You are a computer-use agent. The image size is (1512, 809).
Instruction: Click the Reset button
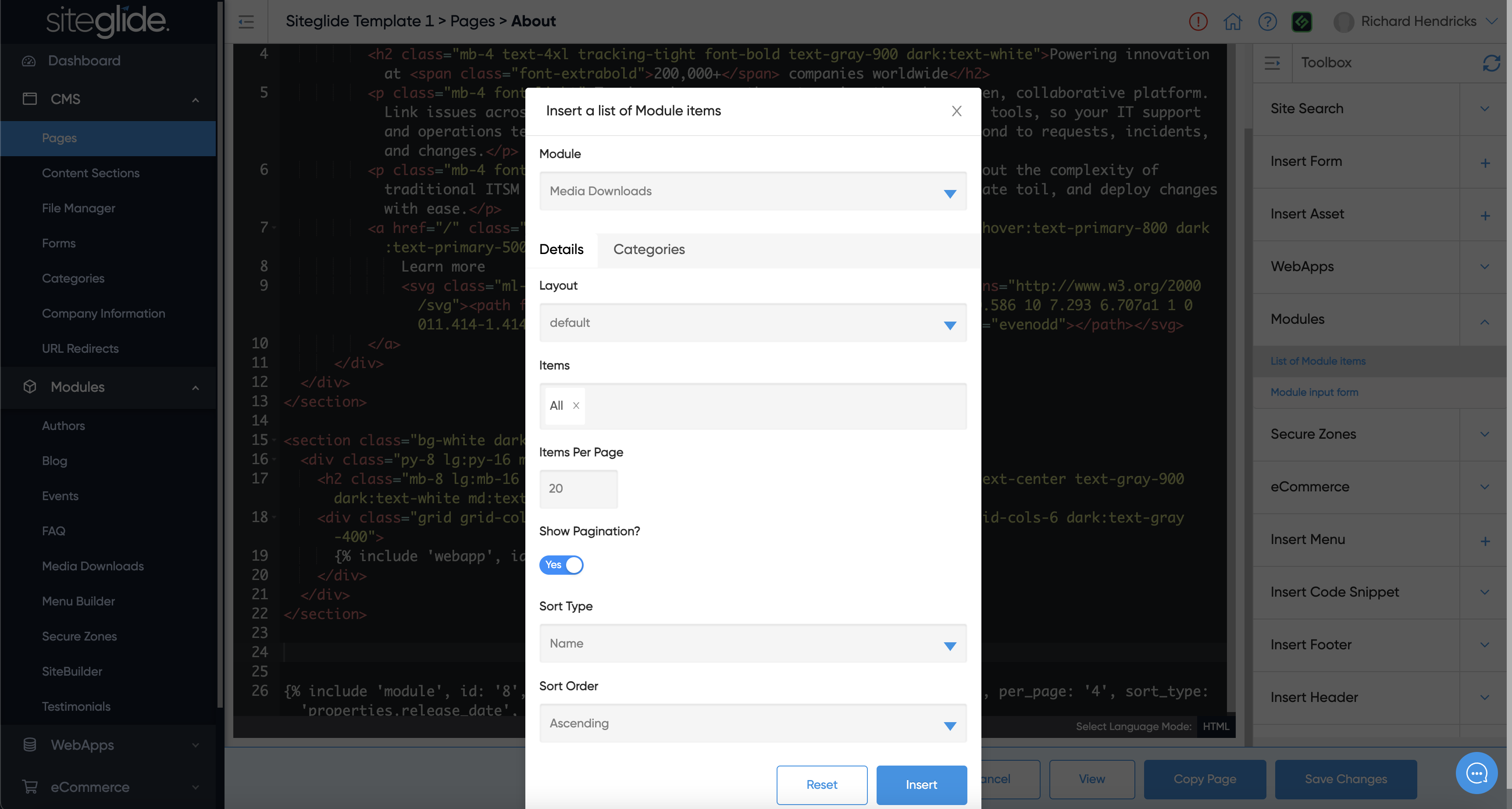821,785
